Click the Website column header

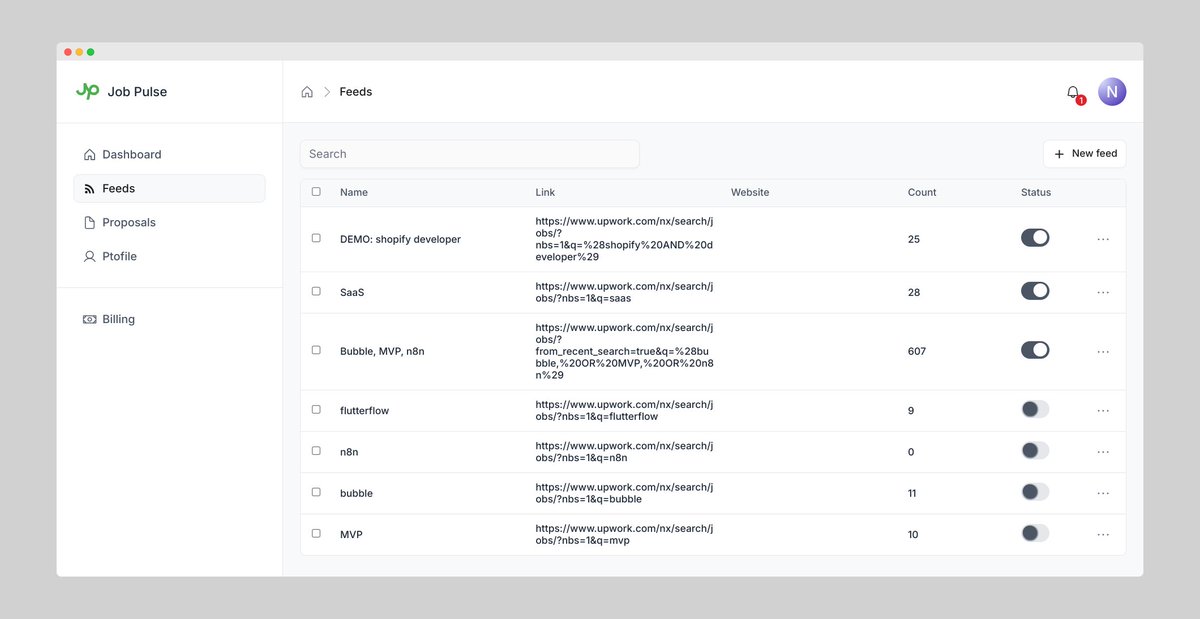pyautogui.click(x=750, y=193)
